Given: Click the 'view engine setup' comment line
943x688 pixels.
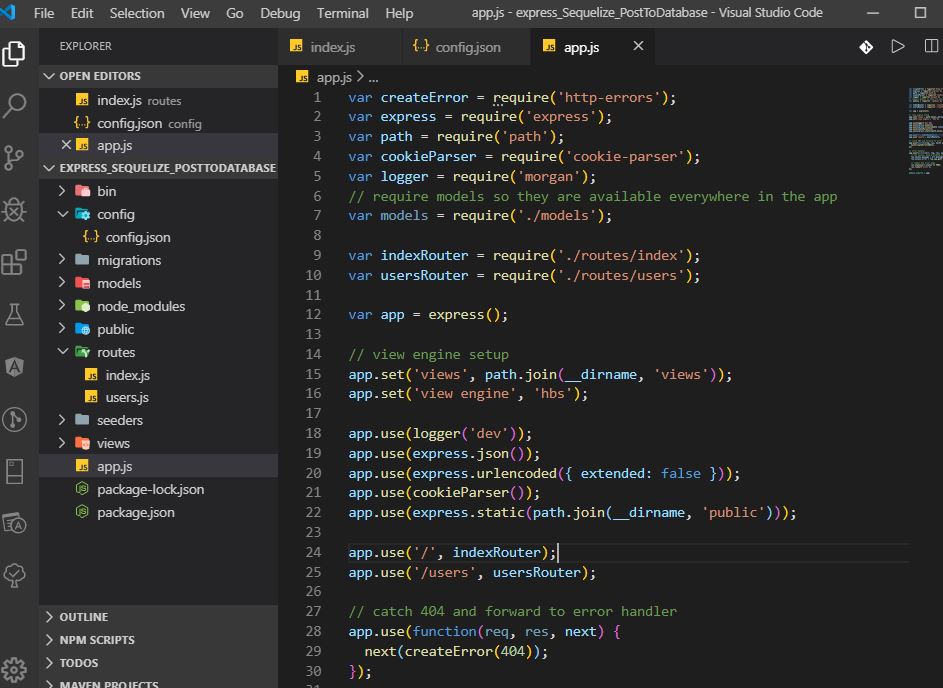Looking at the screenshot, I should click(x=428, y=354).
